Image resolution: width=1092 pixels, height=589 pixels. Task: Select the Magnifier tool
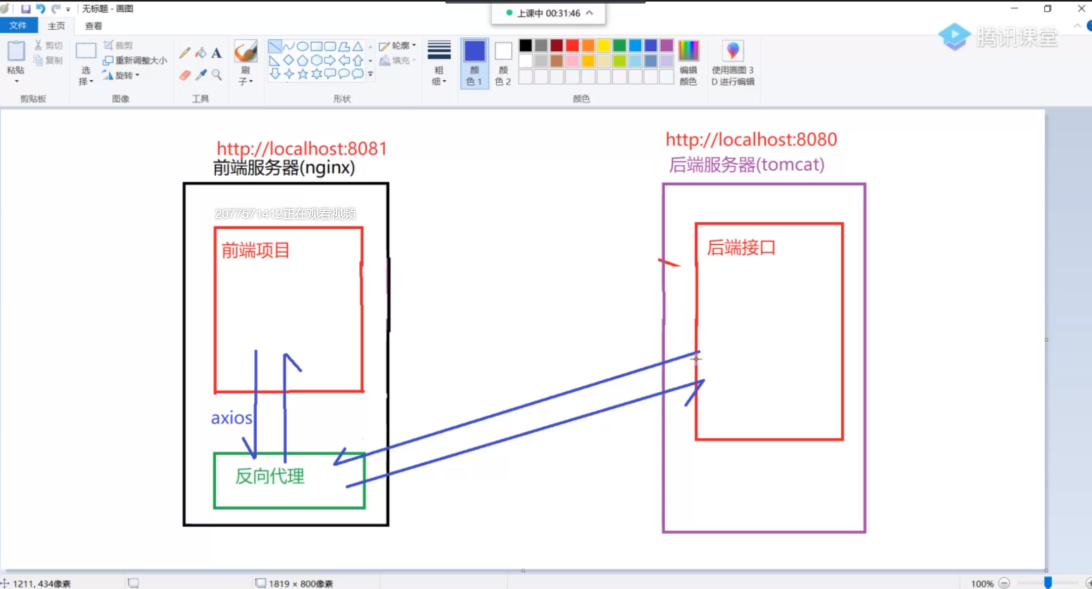[216, 75]
